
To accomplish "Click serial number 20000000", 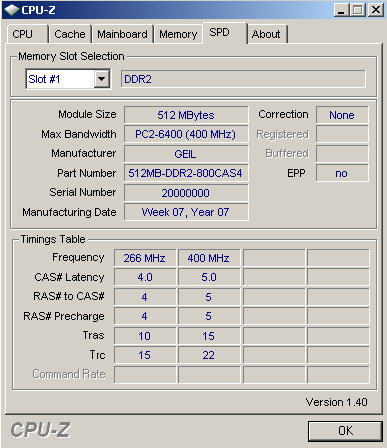I will click(x=186, y=193).
